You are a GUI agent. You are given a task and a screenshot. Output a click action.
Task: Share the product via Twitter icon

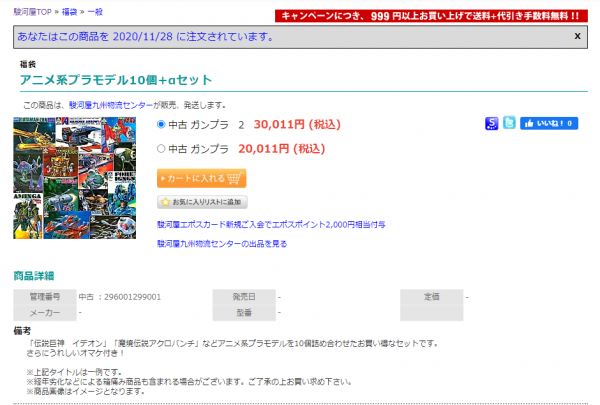pyautogui.click(x=509, y=123)
